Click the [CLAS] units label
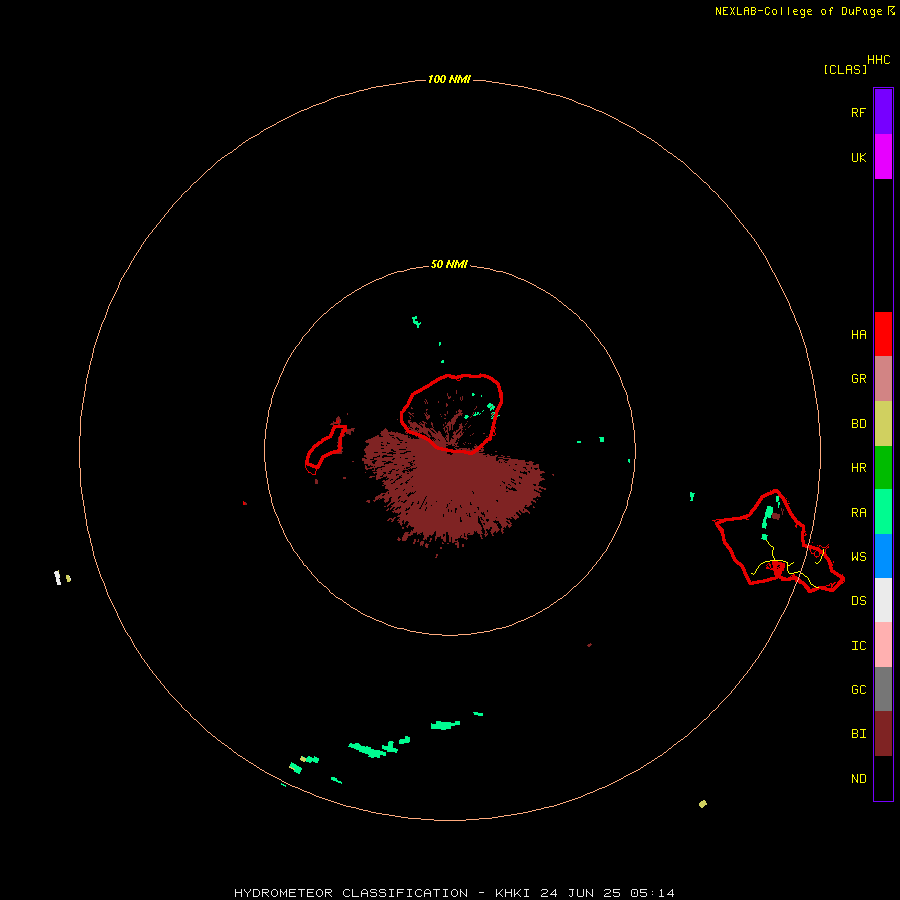 coord(844,69)
